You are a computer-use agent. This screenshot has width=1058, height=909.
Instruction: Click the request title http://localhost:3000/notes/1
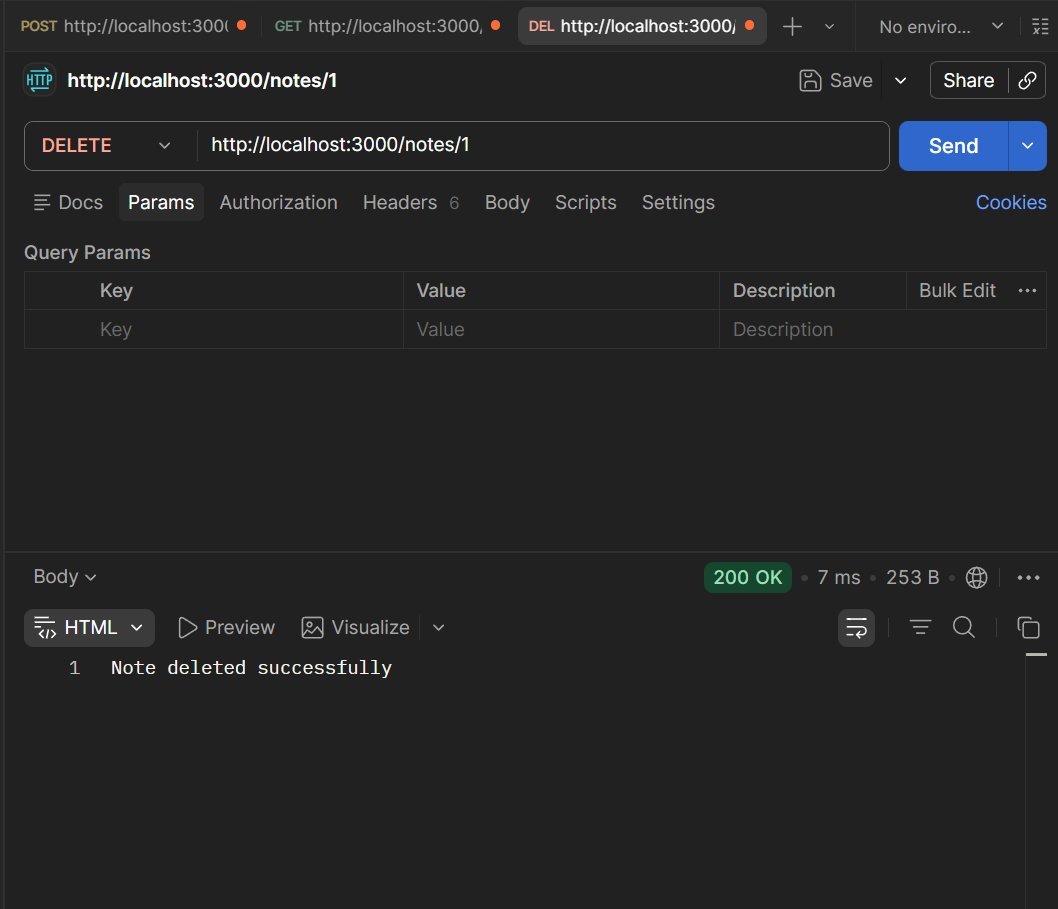point(202,80)
